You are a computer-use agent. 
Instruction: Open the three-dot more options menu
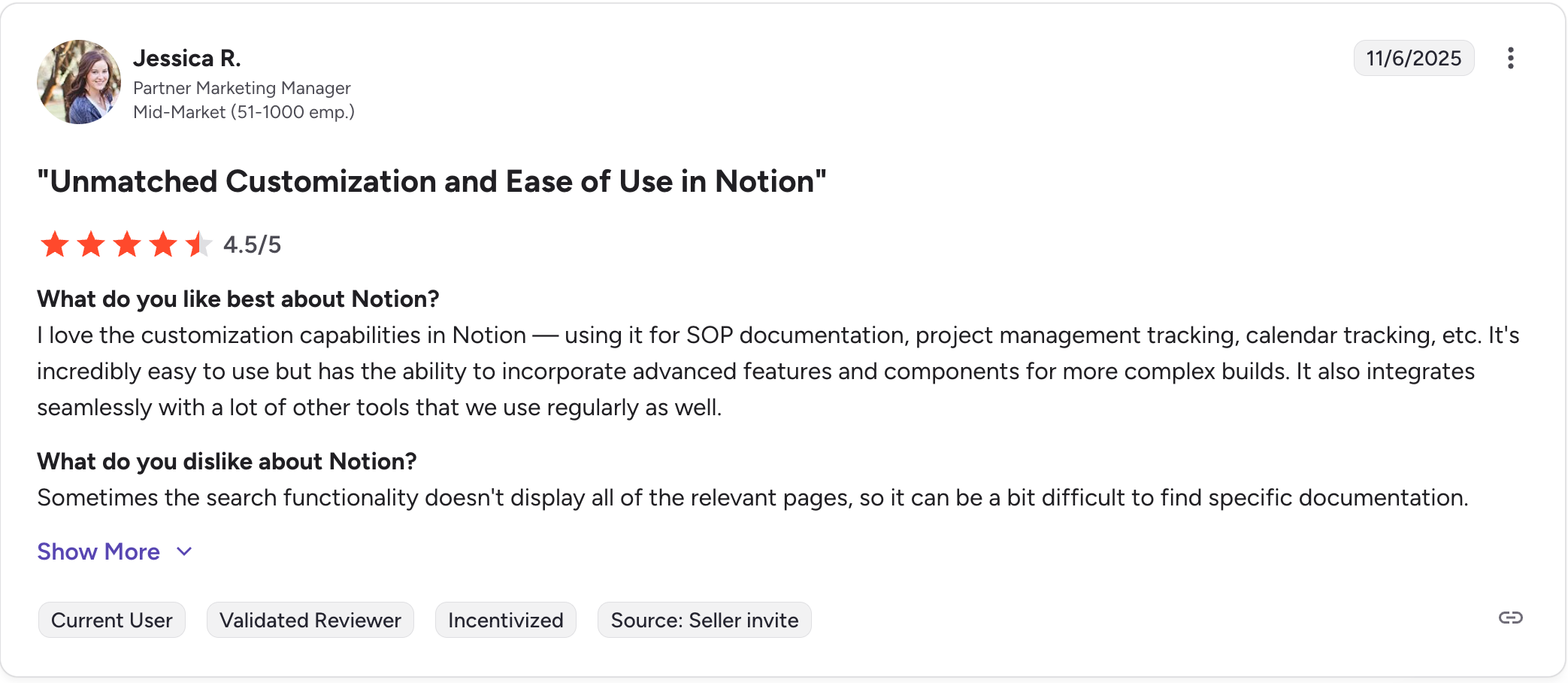point(1510,58)
